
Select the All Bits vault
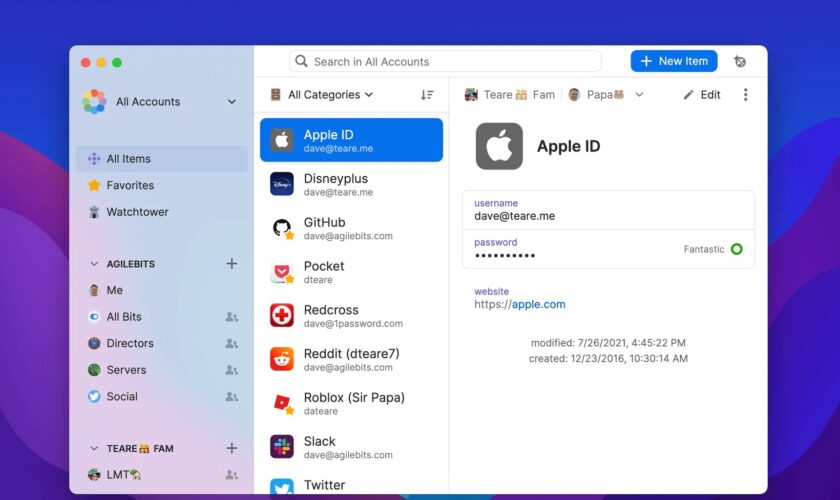tap(162, 317)
